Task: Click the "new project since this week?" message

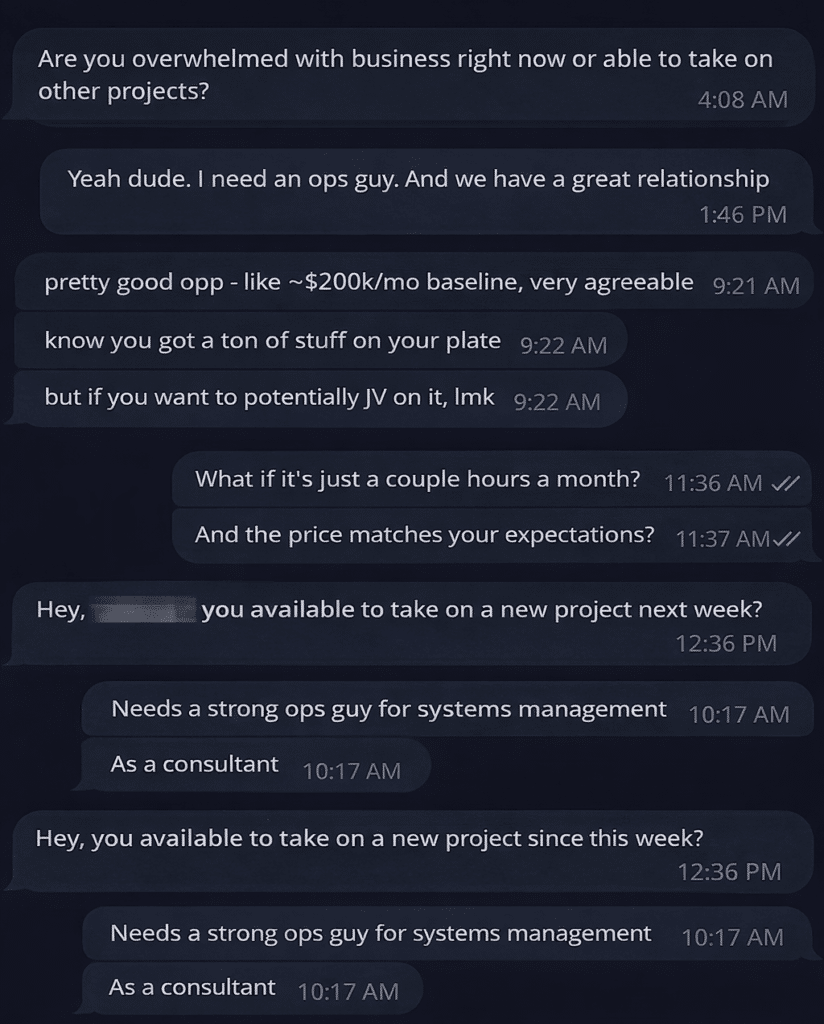Action: 369,838
